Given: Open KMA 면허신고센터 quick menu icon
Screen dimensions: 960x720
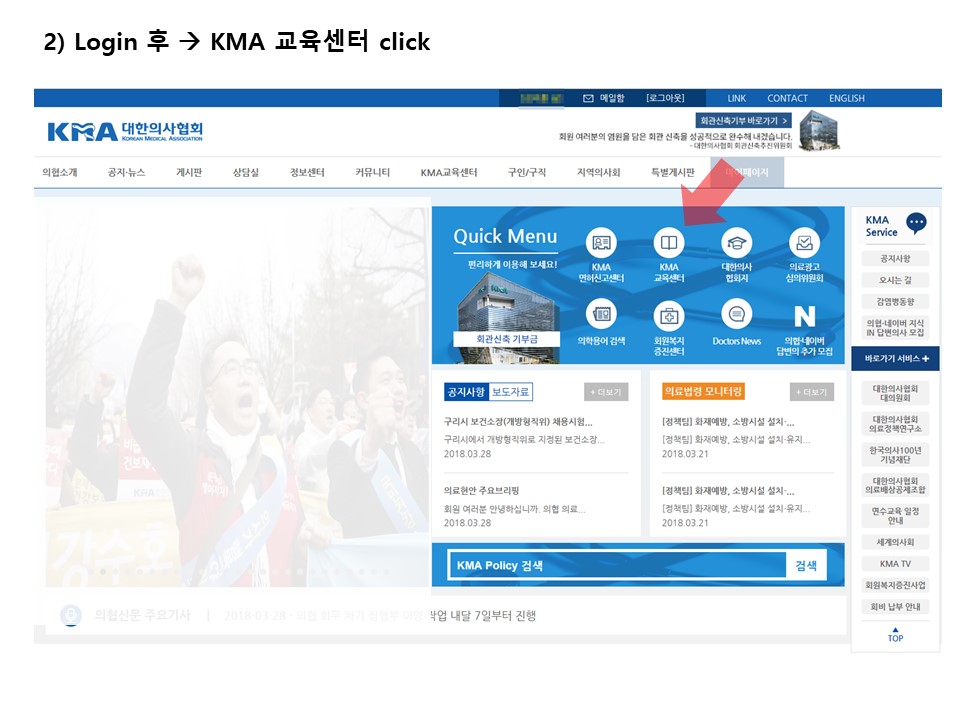Looking at the screenshot, I should (601, 243).
